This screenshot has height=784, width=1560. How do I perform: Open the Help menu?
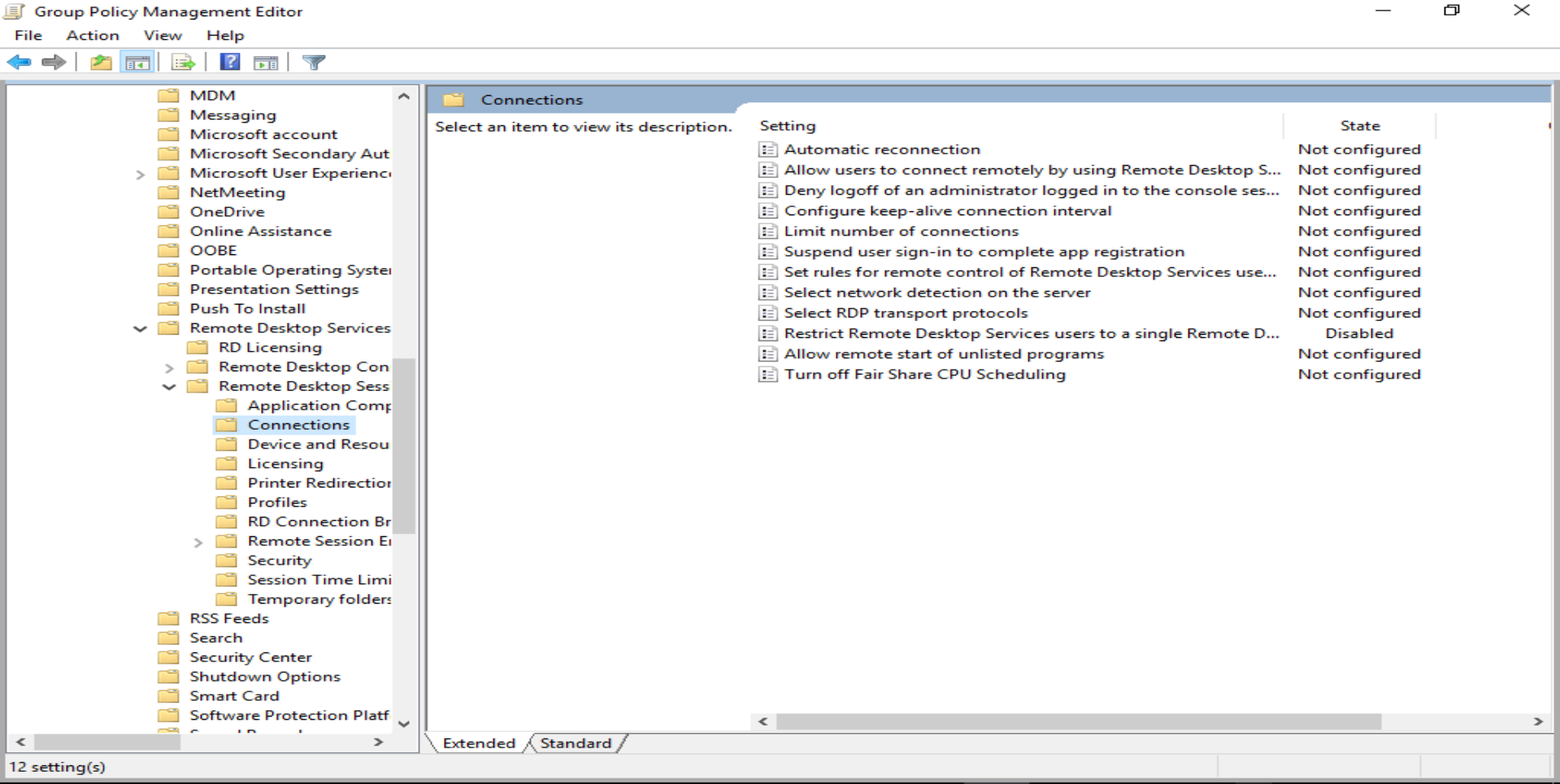pos(225,36)
